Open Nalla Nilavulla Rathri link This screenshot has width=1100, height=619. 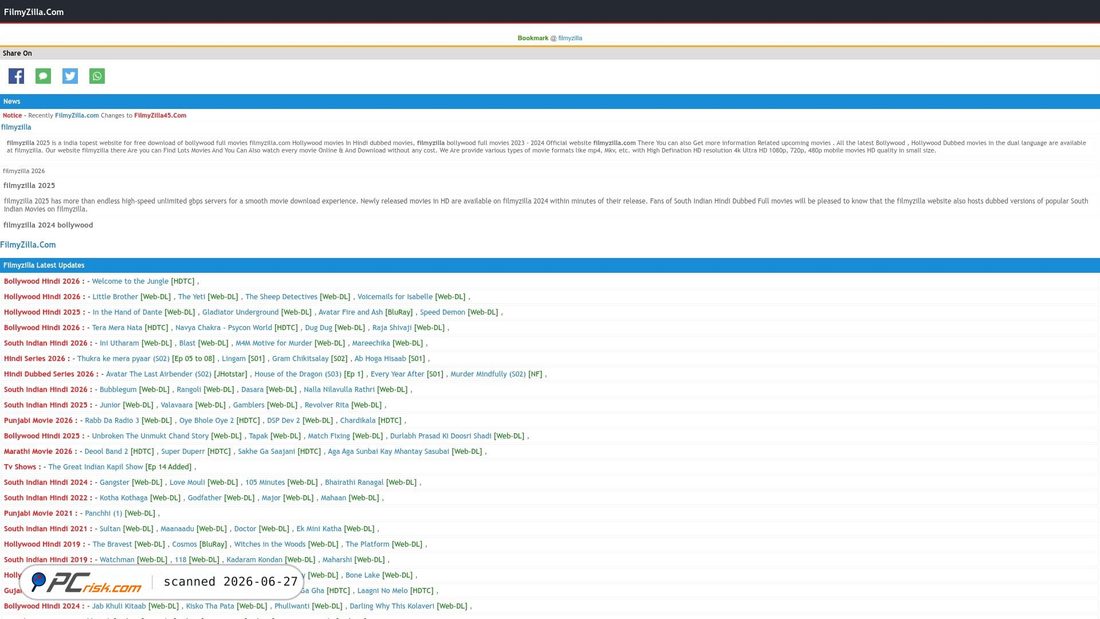tap(339, 390)
